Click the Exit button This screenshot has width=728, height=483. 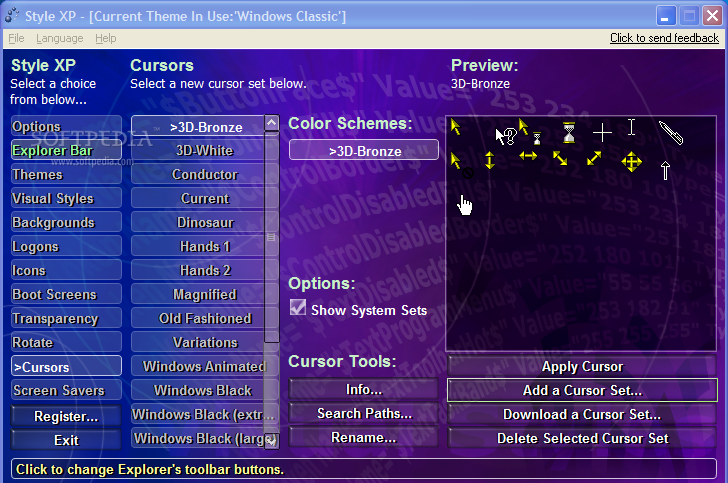click(x=66, y=440)
